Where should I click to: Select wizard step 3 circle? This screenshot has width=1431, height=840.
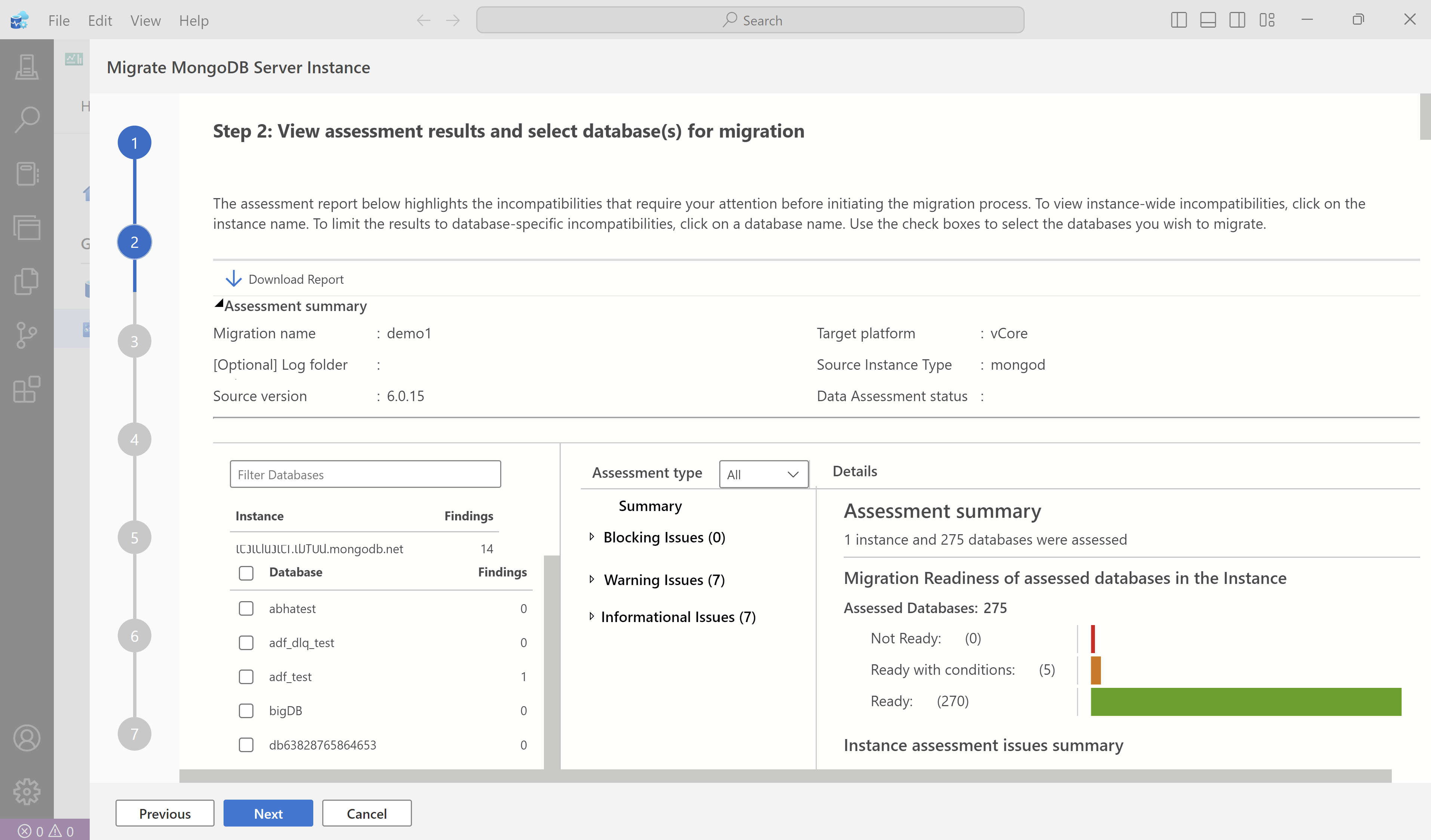135,341
